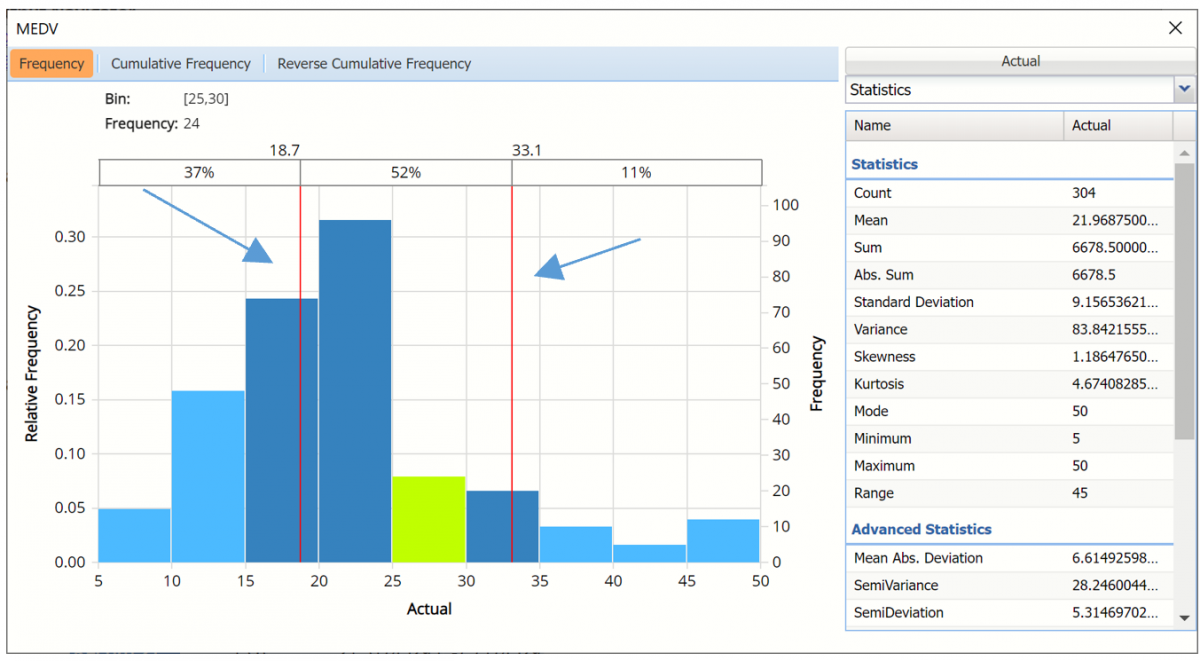Click the Actual column header in table
Viewport: 1200px width, 661px height.
[x=1116, y=126]
